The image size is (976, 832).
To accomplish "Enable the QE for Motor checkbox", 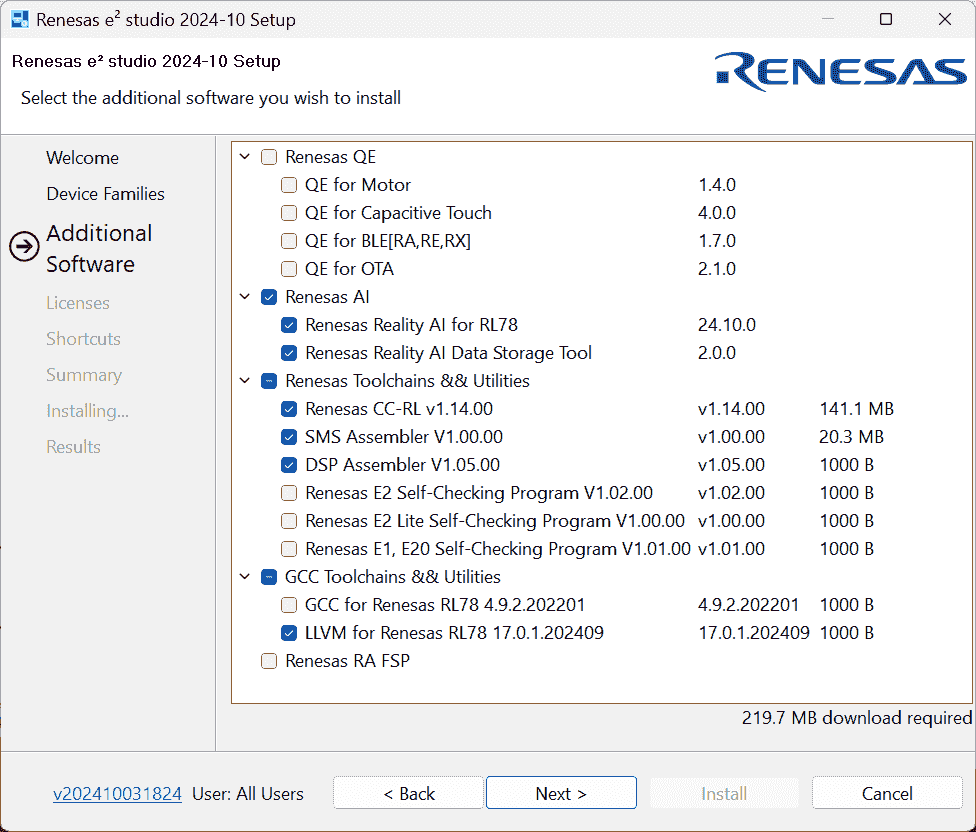I will point(289,185).
